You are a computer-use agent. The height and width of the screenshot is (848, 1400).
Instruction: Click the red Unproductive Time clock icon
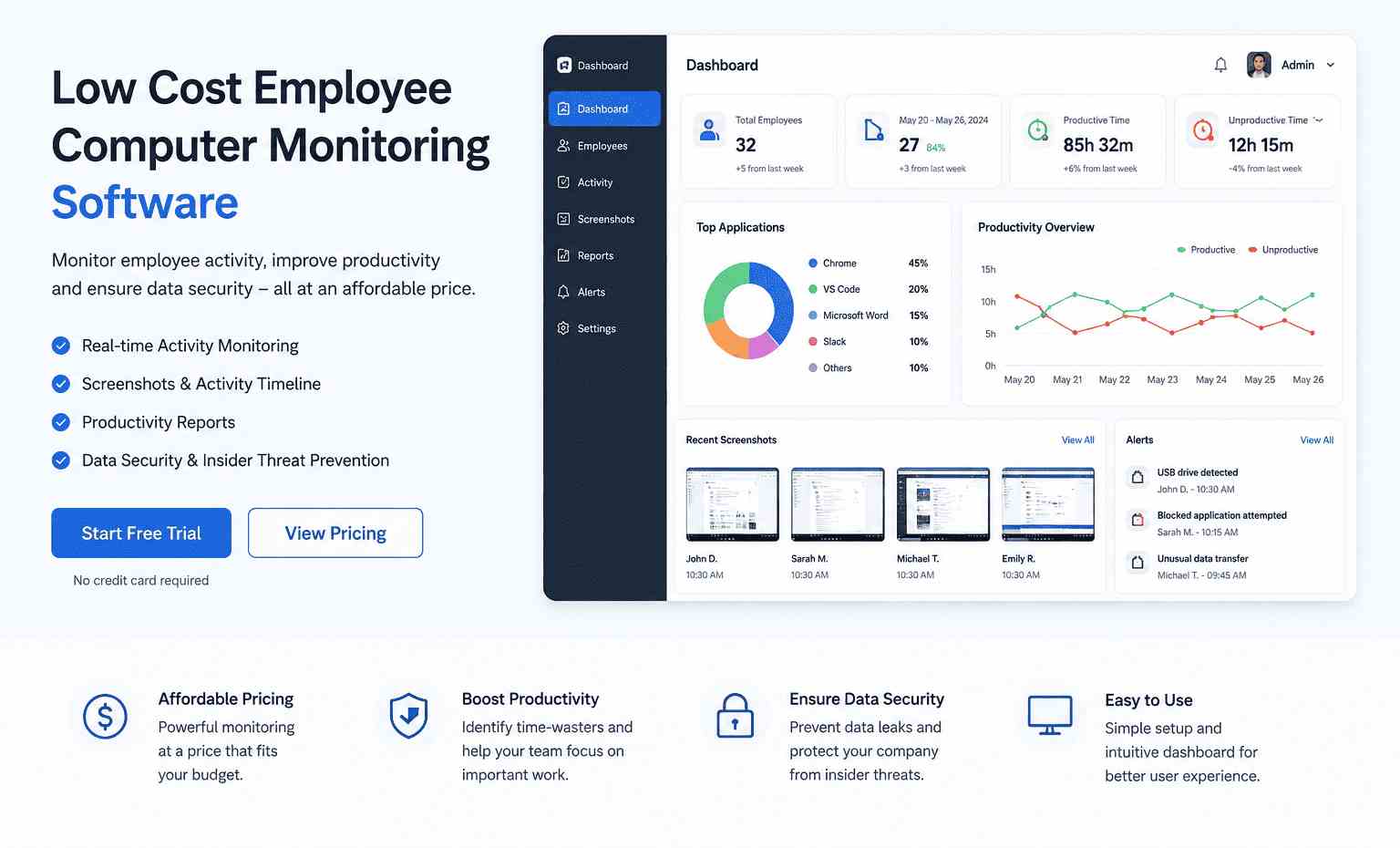pos(1202,130)
